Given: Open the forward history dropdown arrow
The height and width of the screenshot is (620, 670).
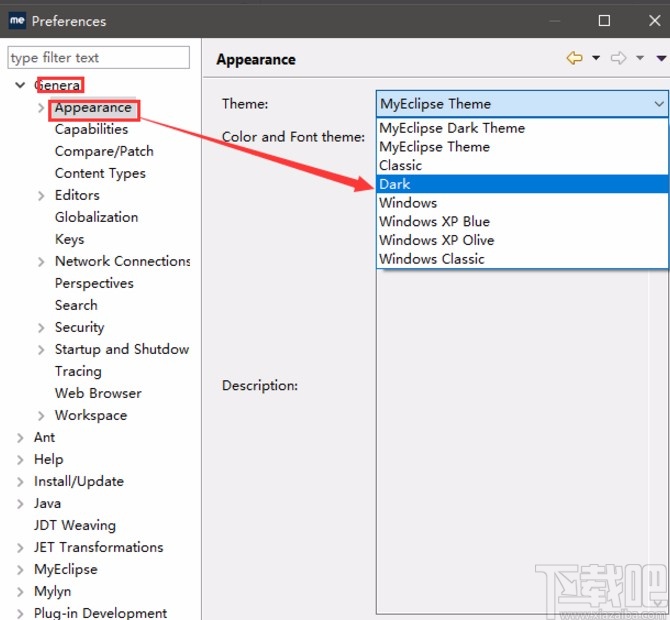Looking at the screenshot, I should pyautogui.click(x=640, y=58).
